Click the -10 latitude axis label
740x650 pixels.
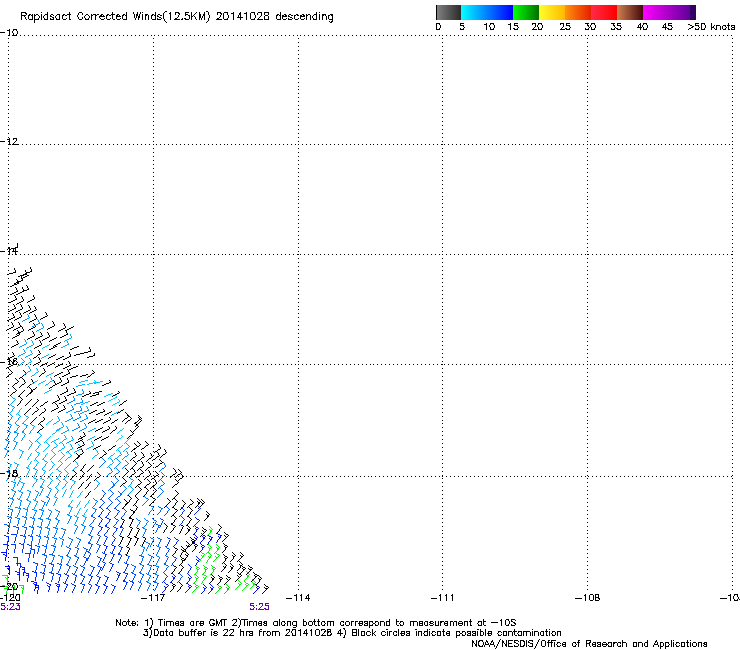click(9, 33)
